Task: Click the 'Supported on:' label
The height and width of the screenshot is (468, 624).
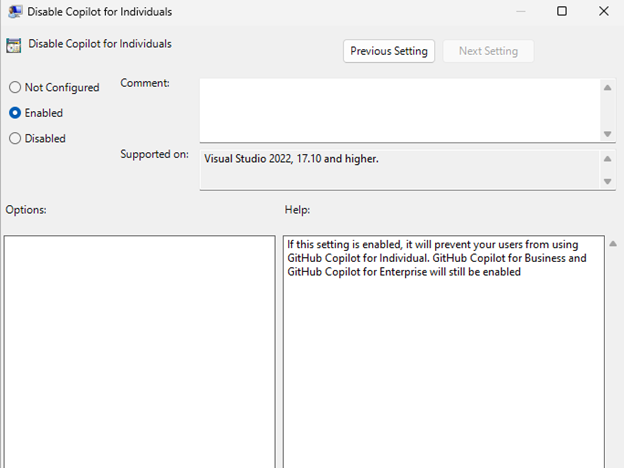Action: click(x=154, y=154)
